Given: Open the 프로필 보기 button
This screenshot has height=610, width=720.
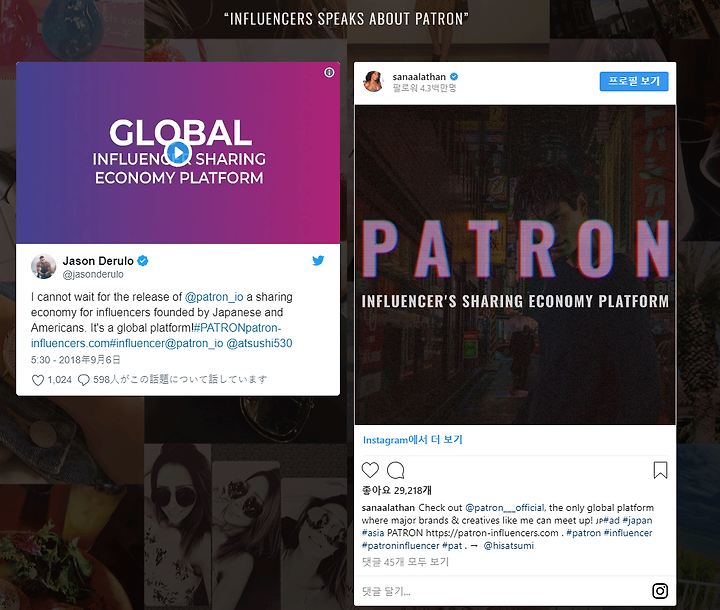Looking at the screenshot, I should coord(634,81).
